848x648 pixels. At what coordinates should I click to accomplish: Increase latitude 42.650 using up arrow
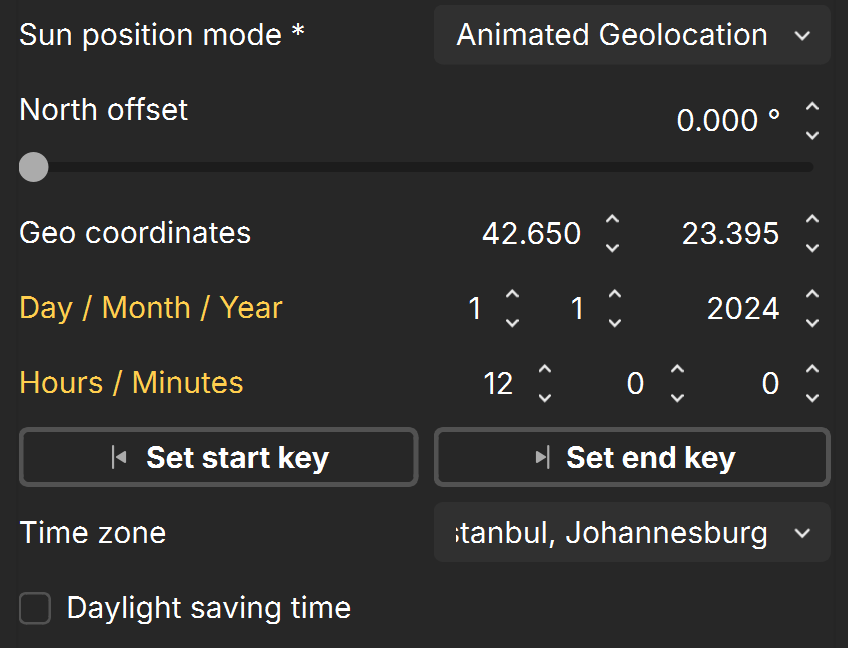point(612,219)
